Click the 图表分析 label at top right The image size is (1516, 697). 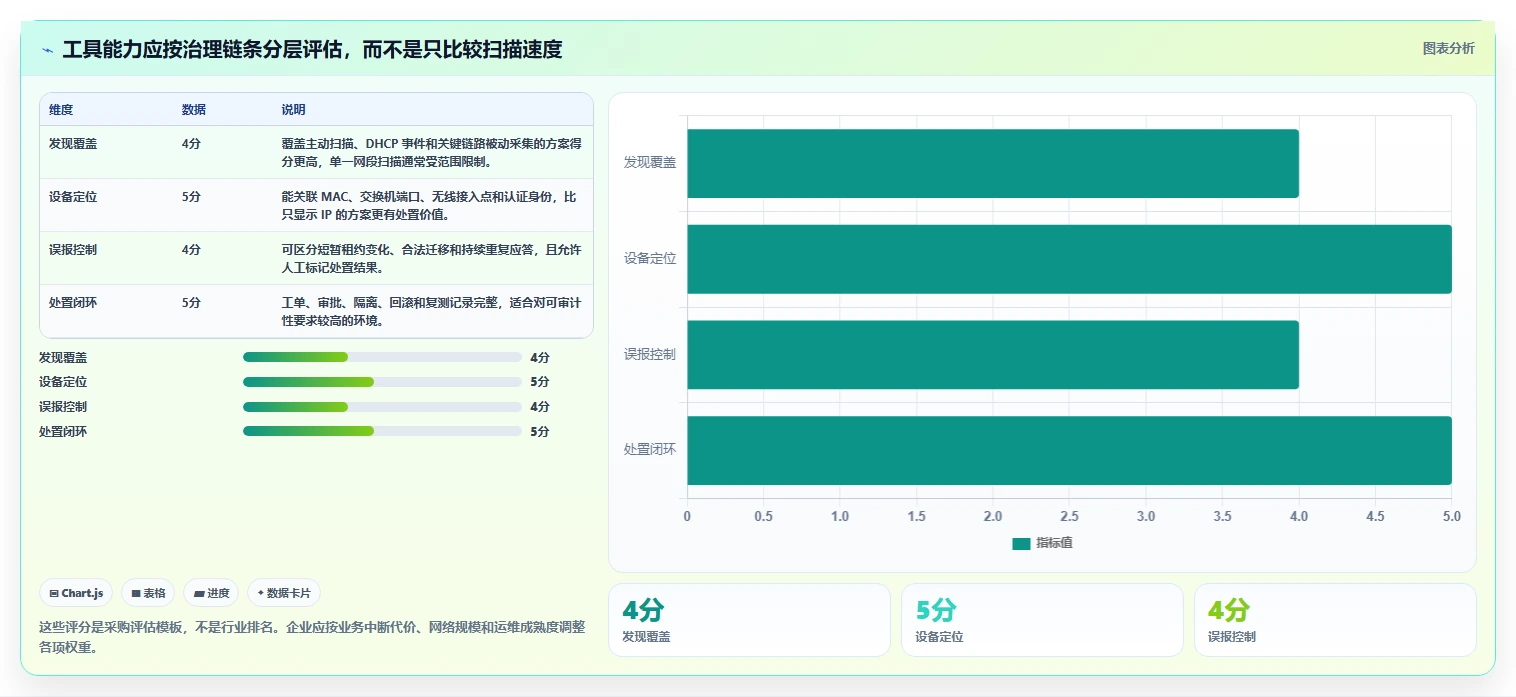[x=1448, y=48]
